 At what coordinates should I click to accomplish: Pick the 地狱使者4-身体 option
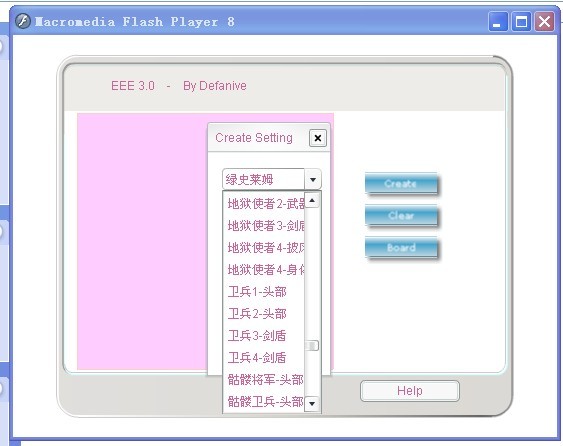(x=264, y=269)
